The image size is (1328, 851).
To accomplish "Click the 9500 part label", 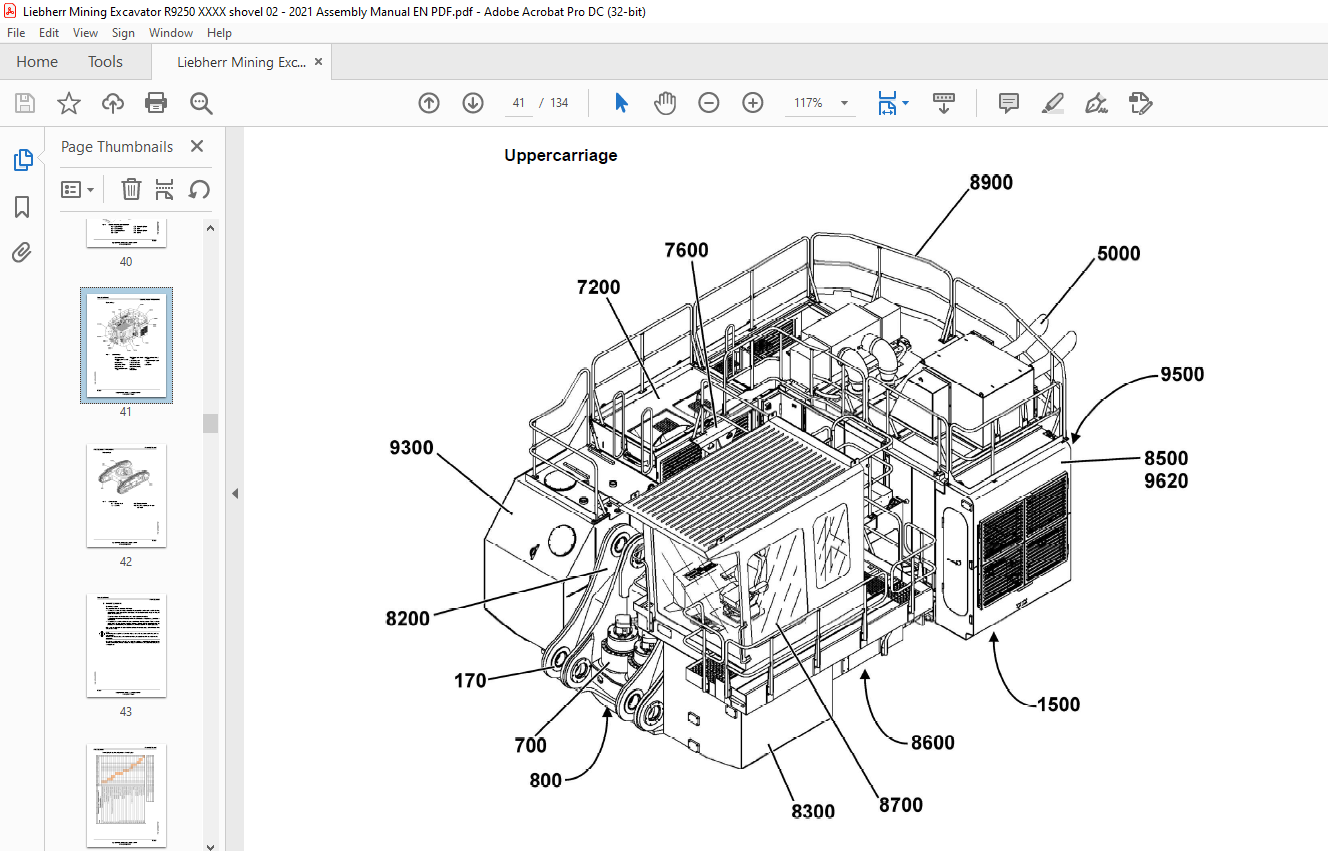I will click(1182, 375).
